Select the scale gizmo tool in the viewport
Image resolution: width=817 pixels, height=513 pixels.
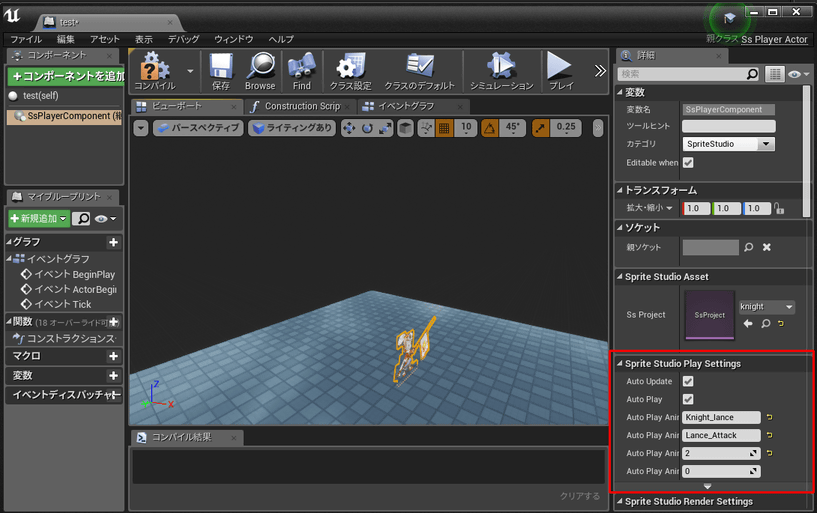click(385, 128)
